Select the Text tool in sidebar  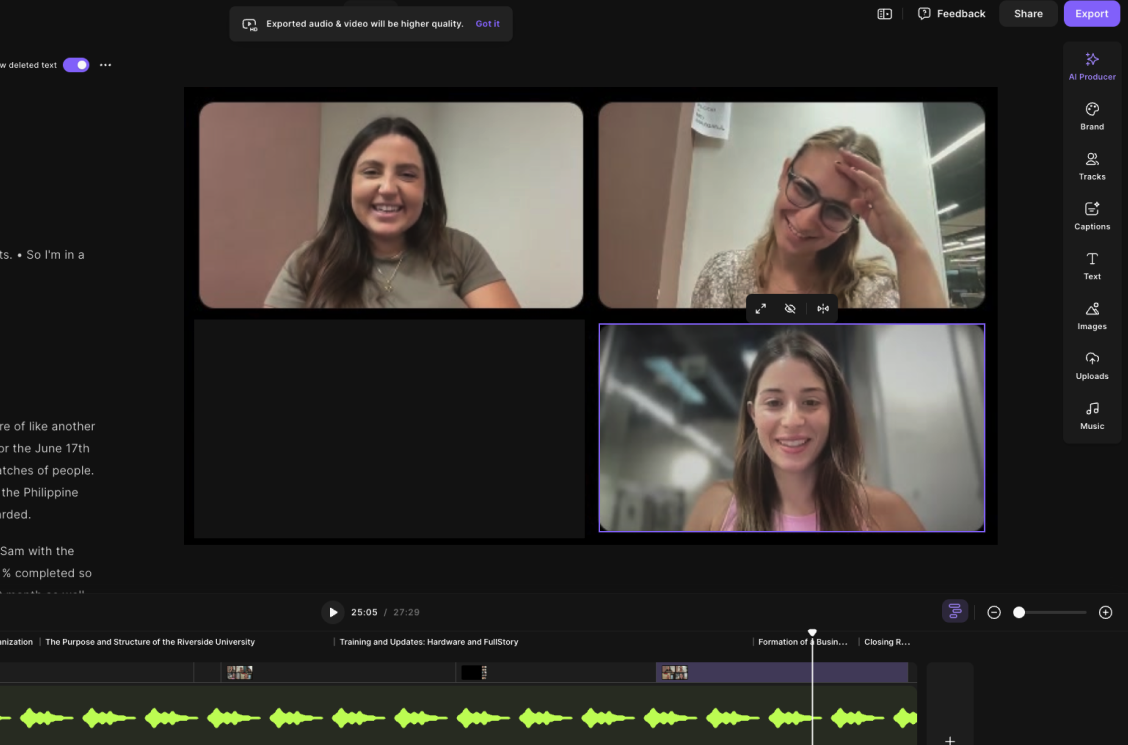1092,266
